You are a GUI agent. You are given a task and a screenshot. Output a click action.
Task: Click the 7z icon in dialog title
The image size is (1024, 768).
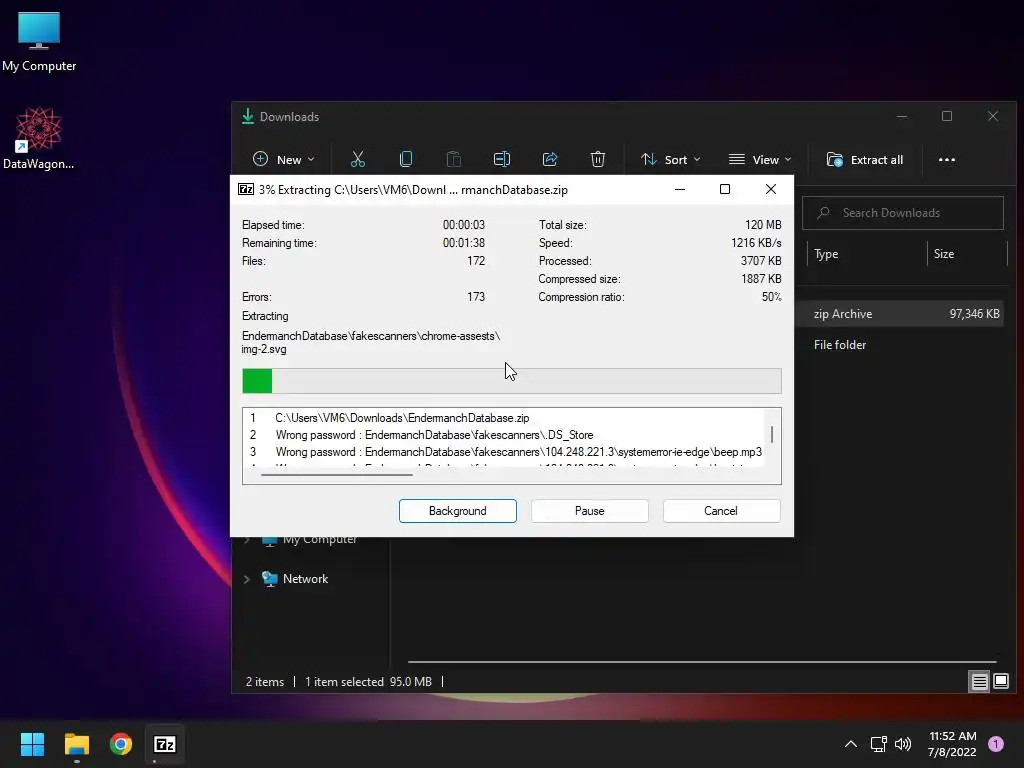click(246, 189)
